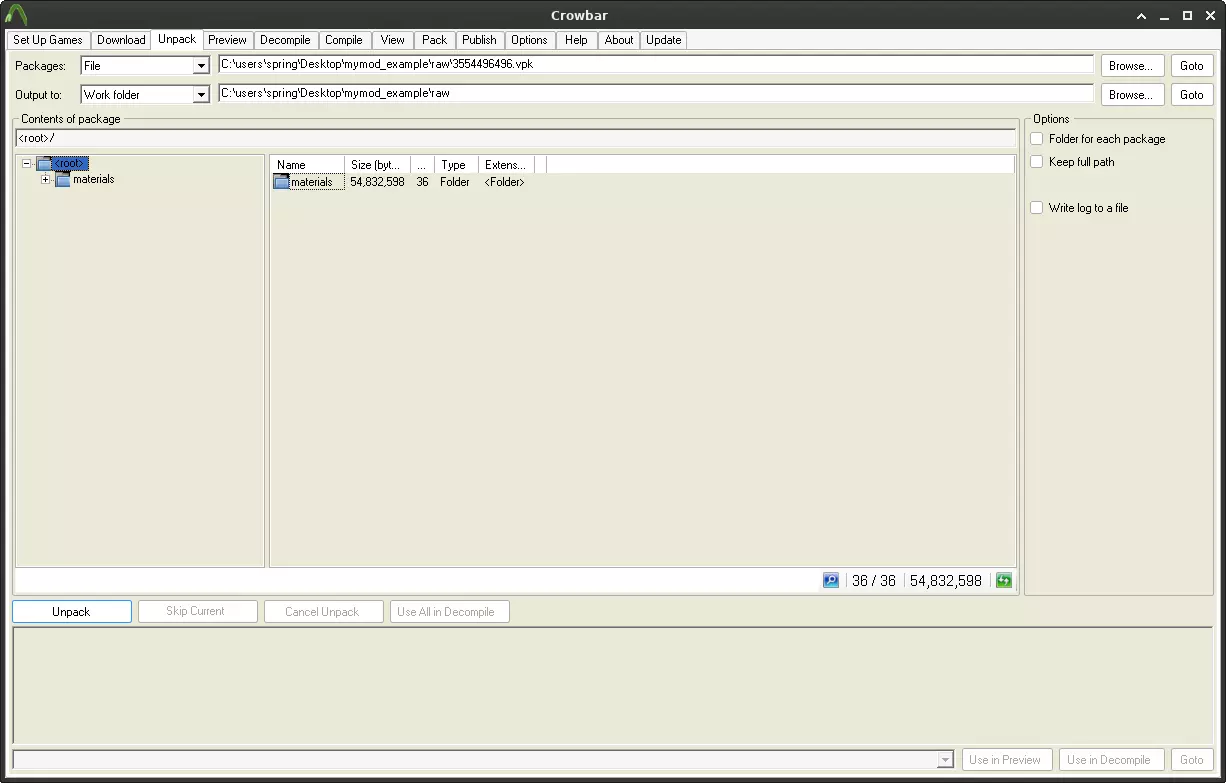
Task: Click the bottom-right Goto button
Action: (1192, 760)
